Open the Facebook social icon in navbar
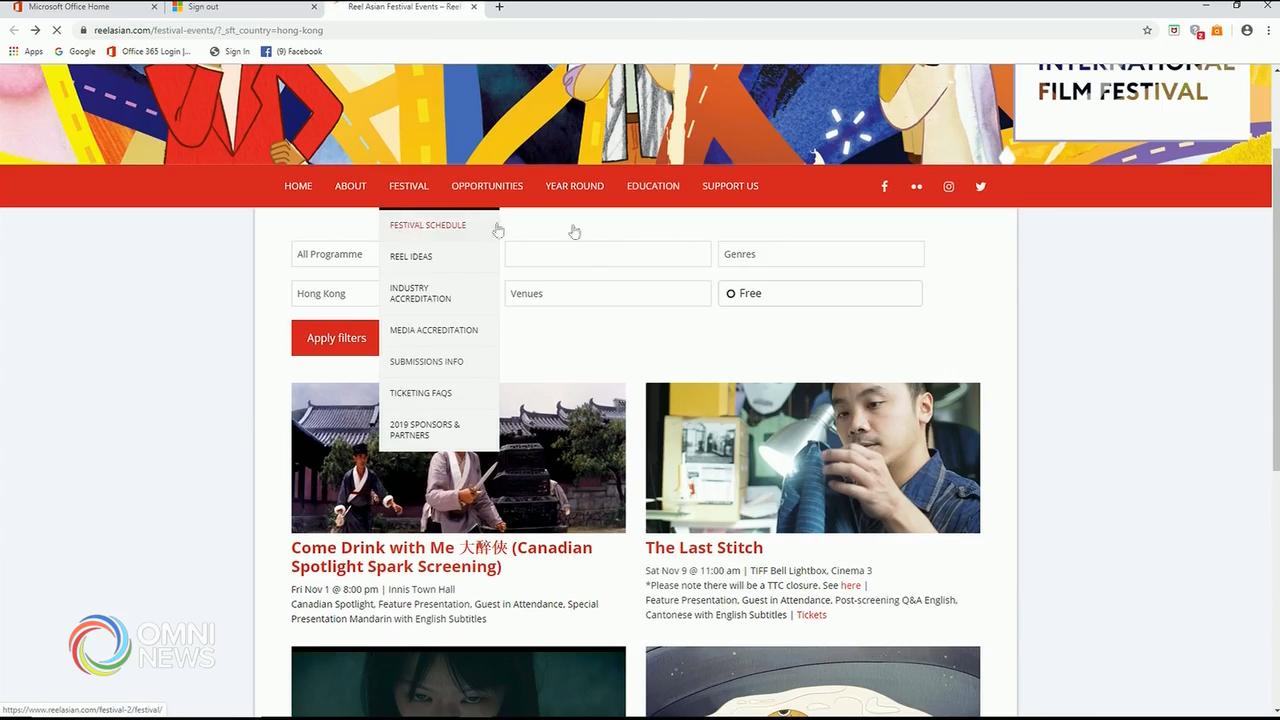 pyautogui.click(x=884, y=187)
